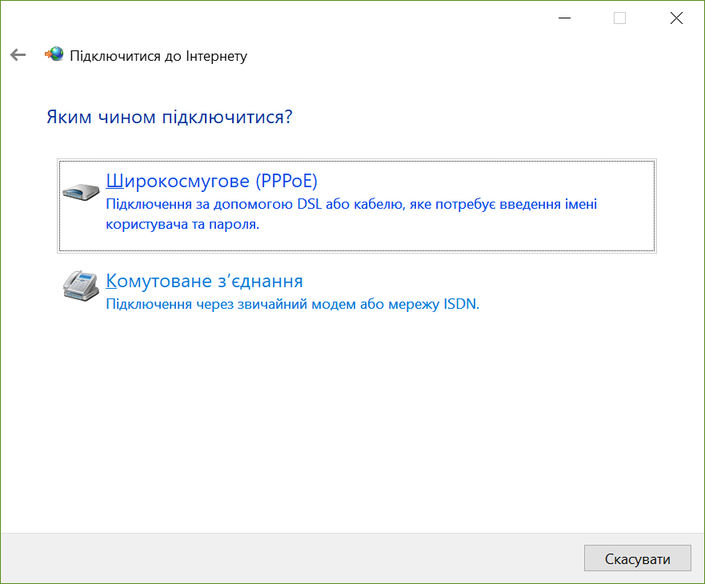Image resolution: width=705 pixels, height=584 pixels.
Task: Click the disabled maximize button
Action: pos(620,18)
